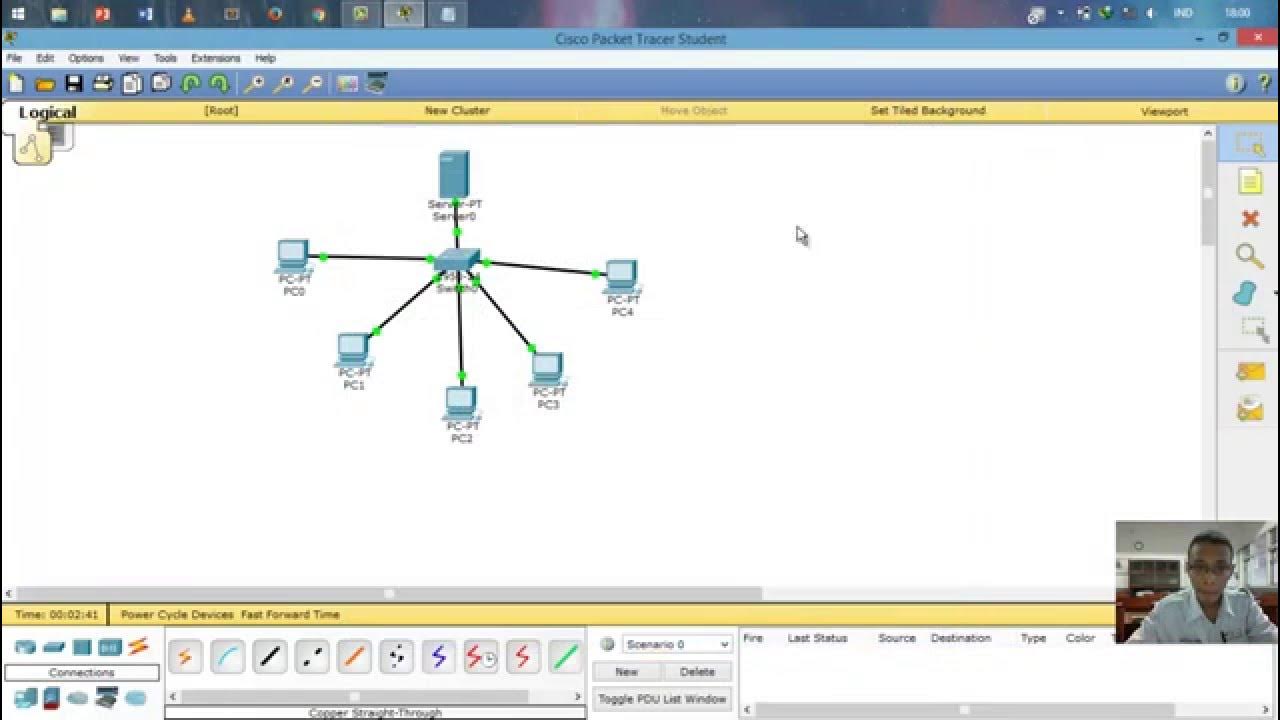Click the Copy toolbar icon
The width and height of the screenshot is (1280, 720).
tap(131, 84)
